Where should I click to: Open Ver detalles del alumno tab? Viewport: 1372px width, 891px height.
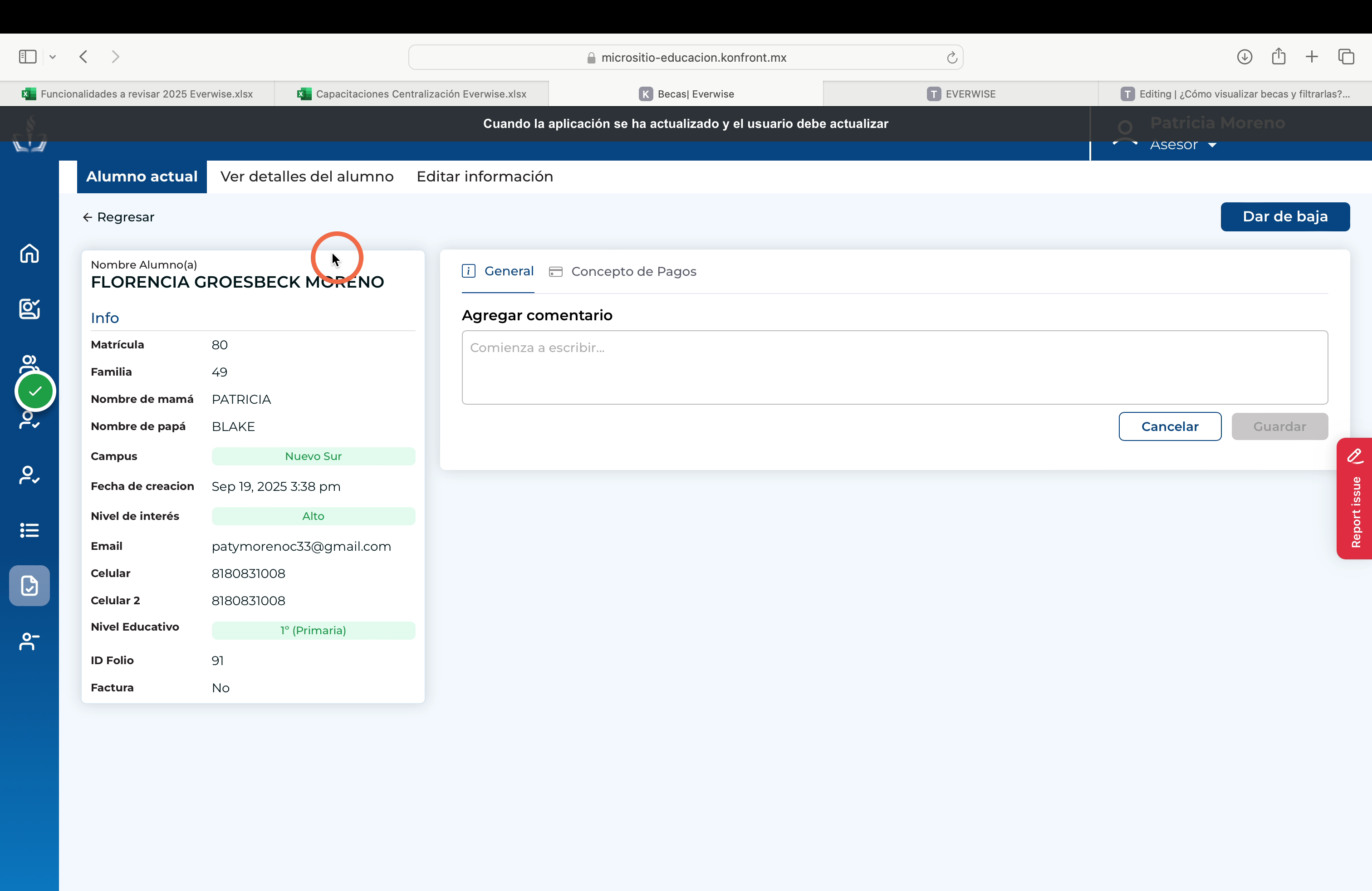click(x=307, y=176)
